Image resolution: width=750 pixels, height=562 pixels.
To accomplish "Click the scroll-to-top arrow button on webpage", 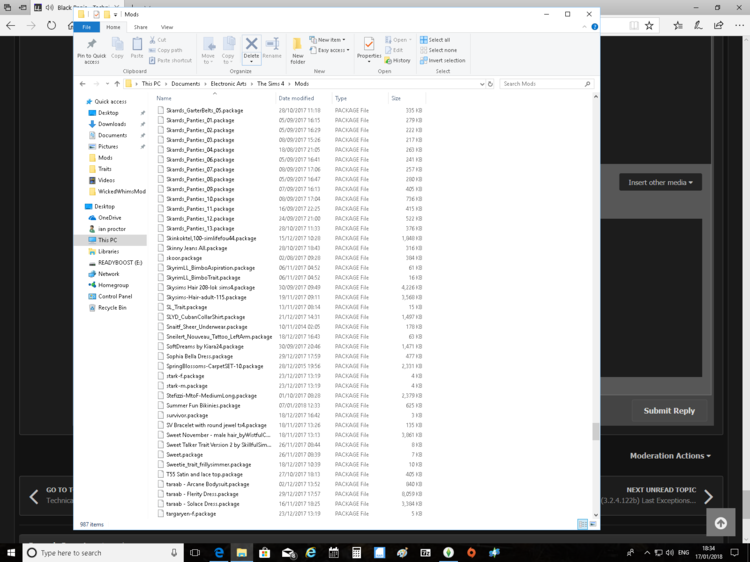I will point(721,523).
